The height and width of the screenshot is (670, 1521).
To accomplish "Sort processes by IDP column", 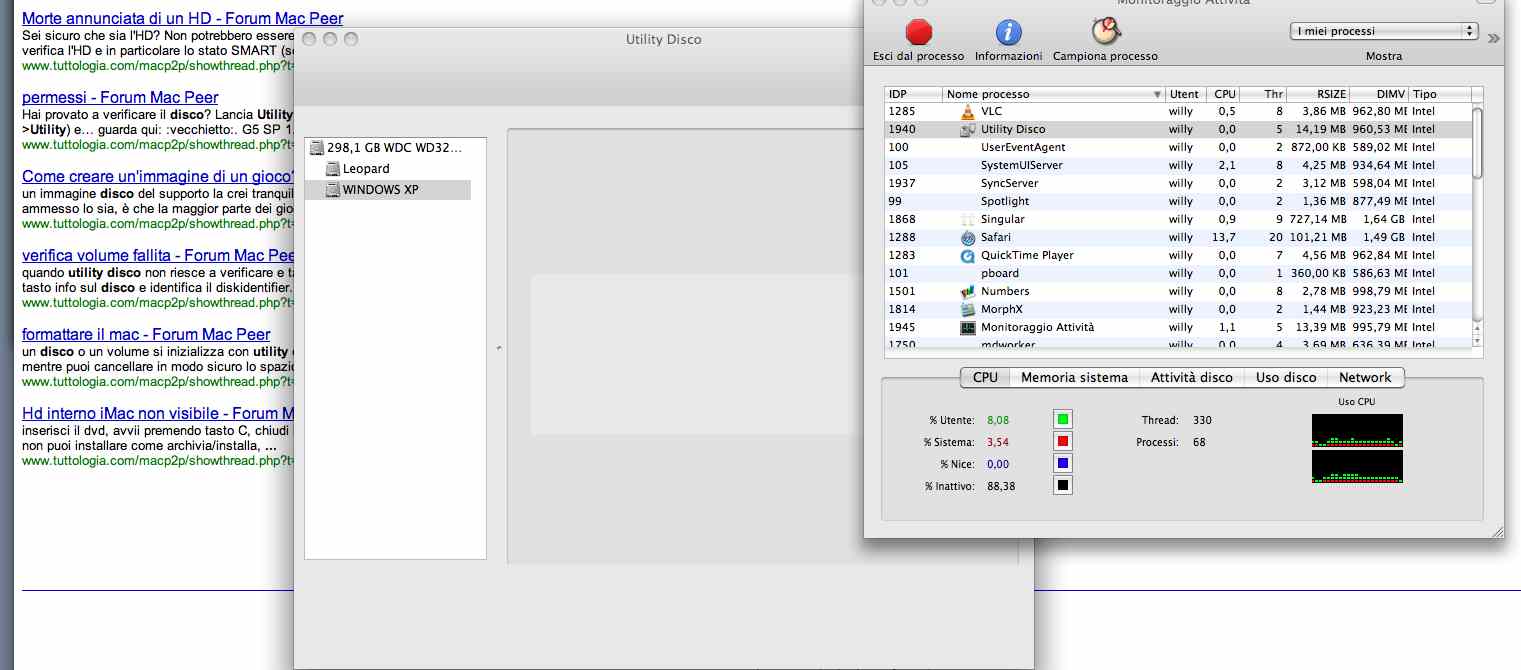I will pos(913,94).
